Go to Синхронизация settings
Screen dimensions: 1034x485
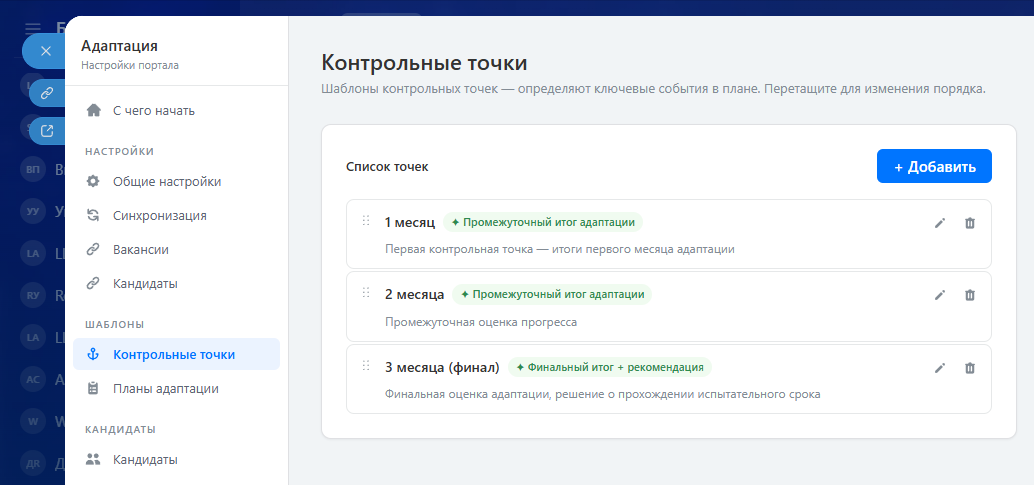[176, 215]
